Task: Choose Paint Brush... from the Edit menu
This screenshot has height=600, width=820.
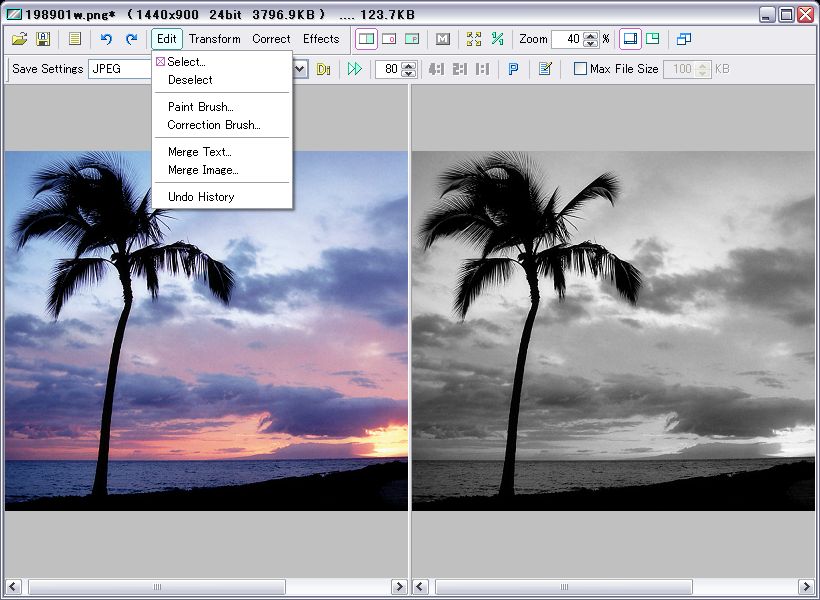Action: point(200,107)
